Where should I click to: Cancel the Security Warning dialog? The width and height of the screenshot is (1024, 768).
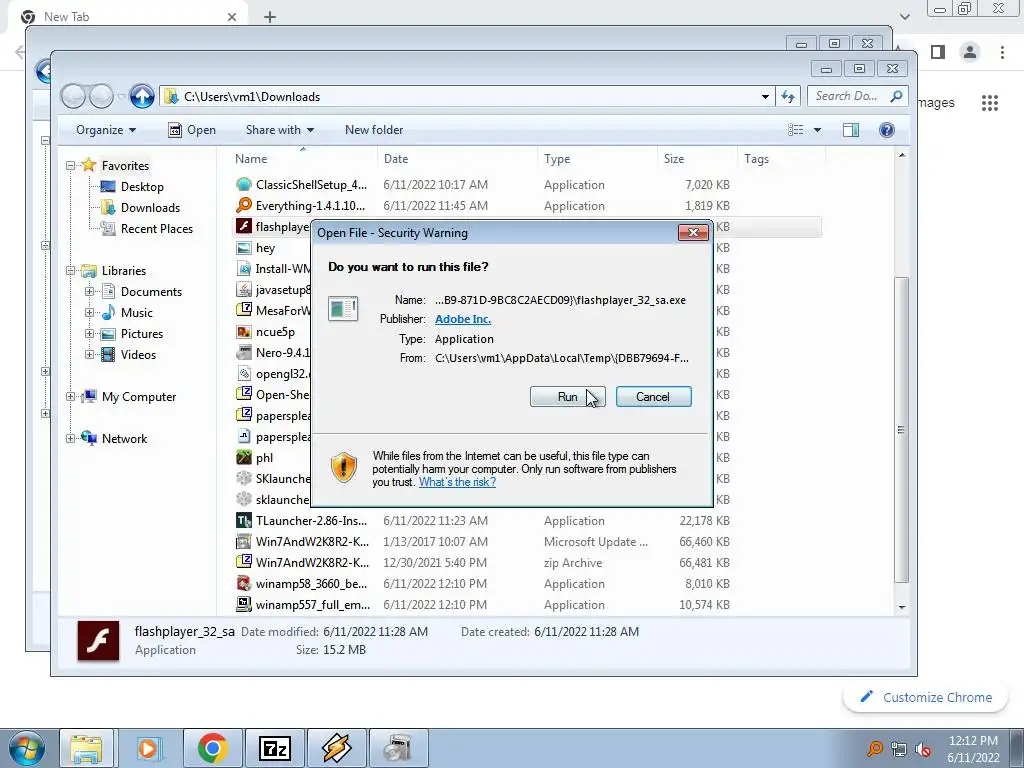pos(653,396)
